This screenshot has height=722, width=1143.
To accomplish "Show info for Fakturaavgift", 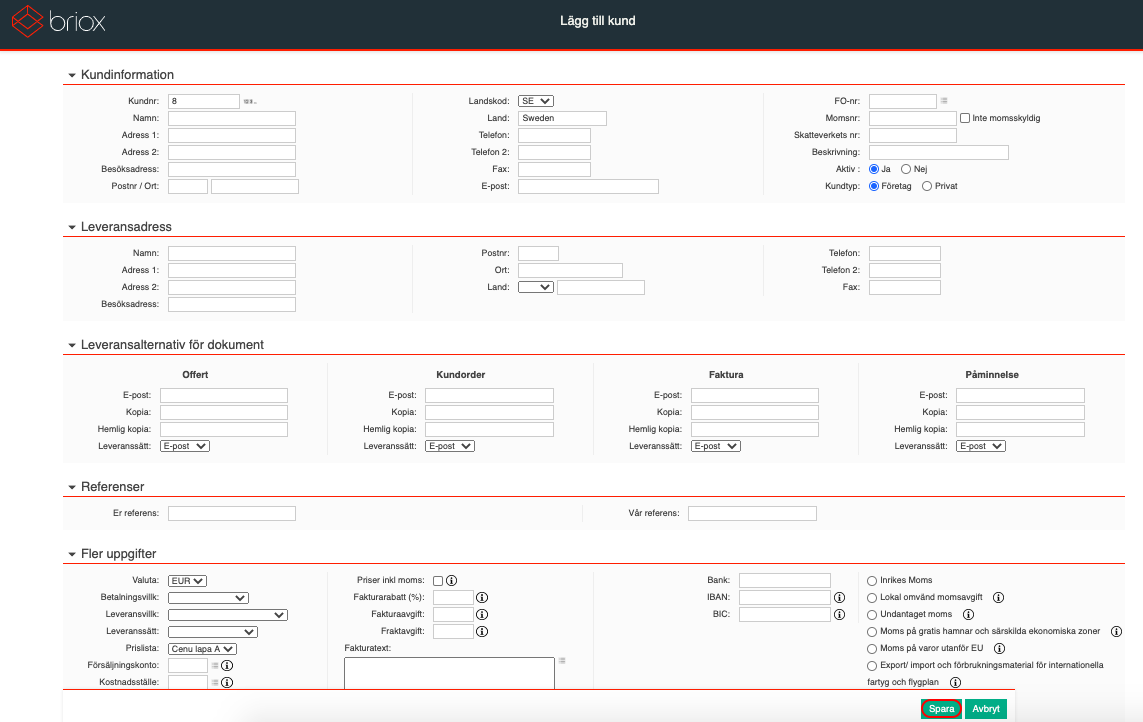I will 482,614.
